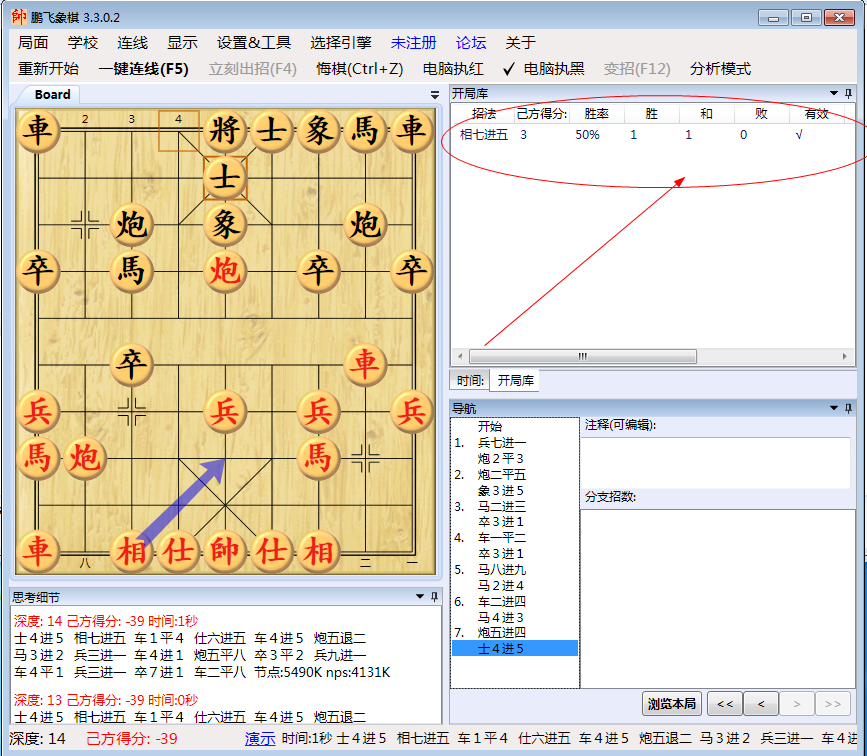Click the black cannon 炮 on right side
The image size is (867, 756).
click(x=365, y=225)
